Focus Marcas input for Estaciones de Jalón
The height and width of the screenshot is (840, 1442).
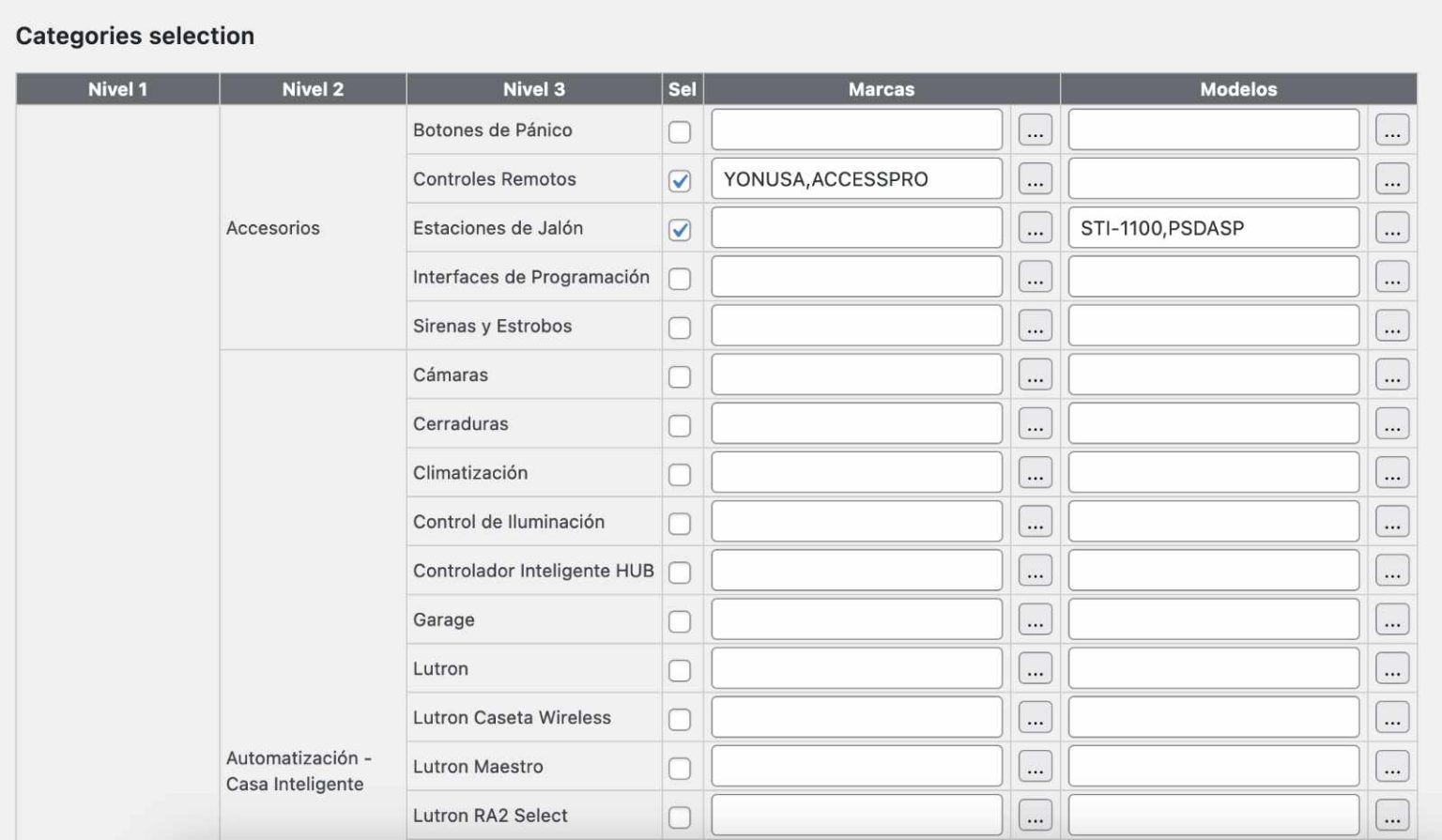click(x=856, y=227)
